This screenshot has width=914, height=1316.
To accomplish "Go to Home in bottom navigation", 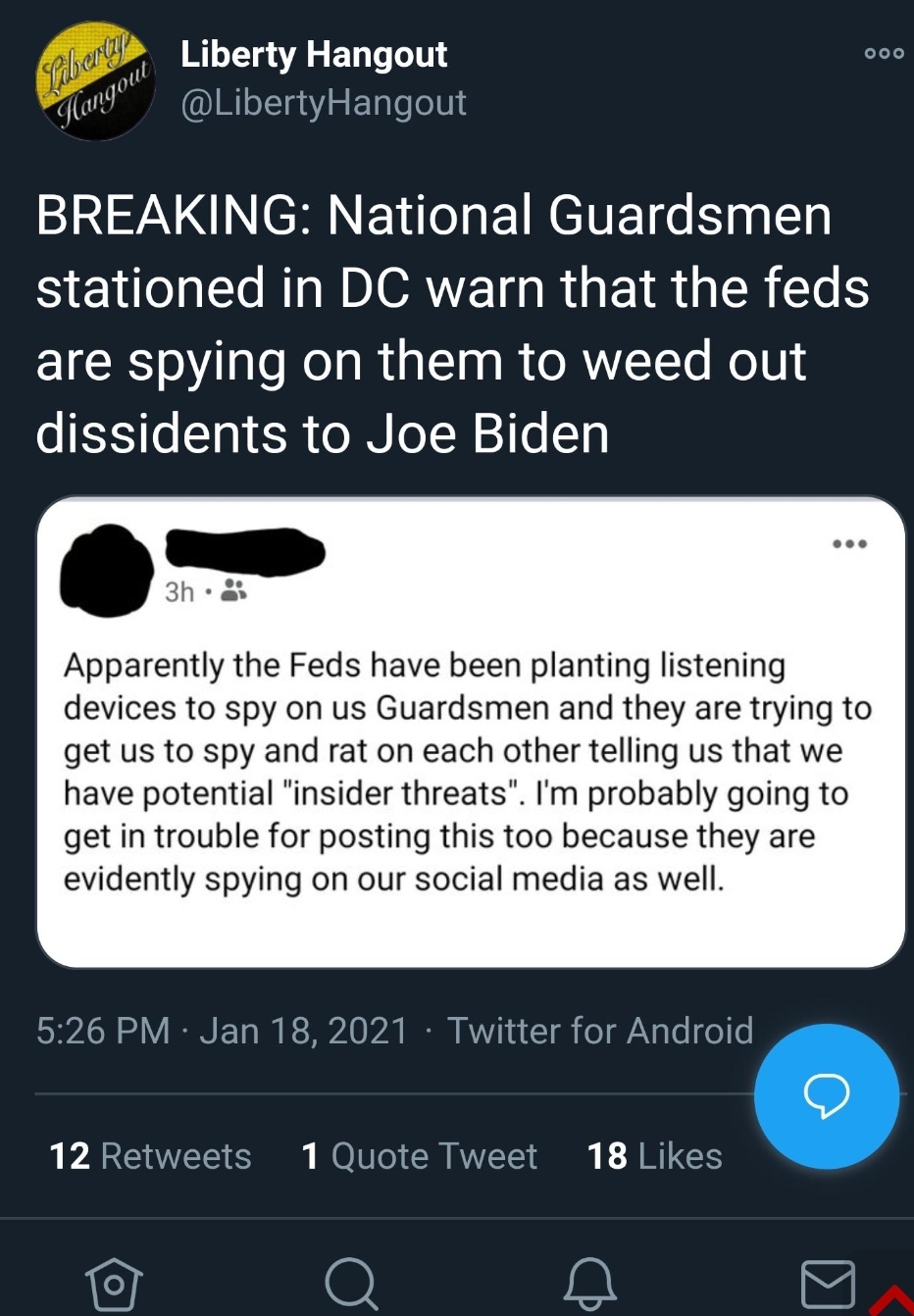I will (114, 1283).
